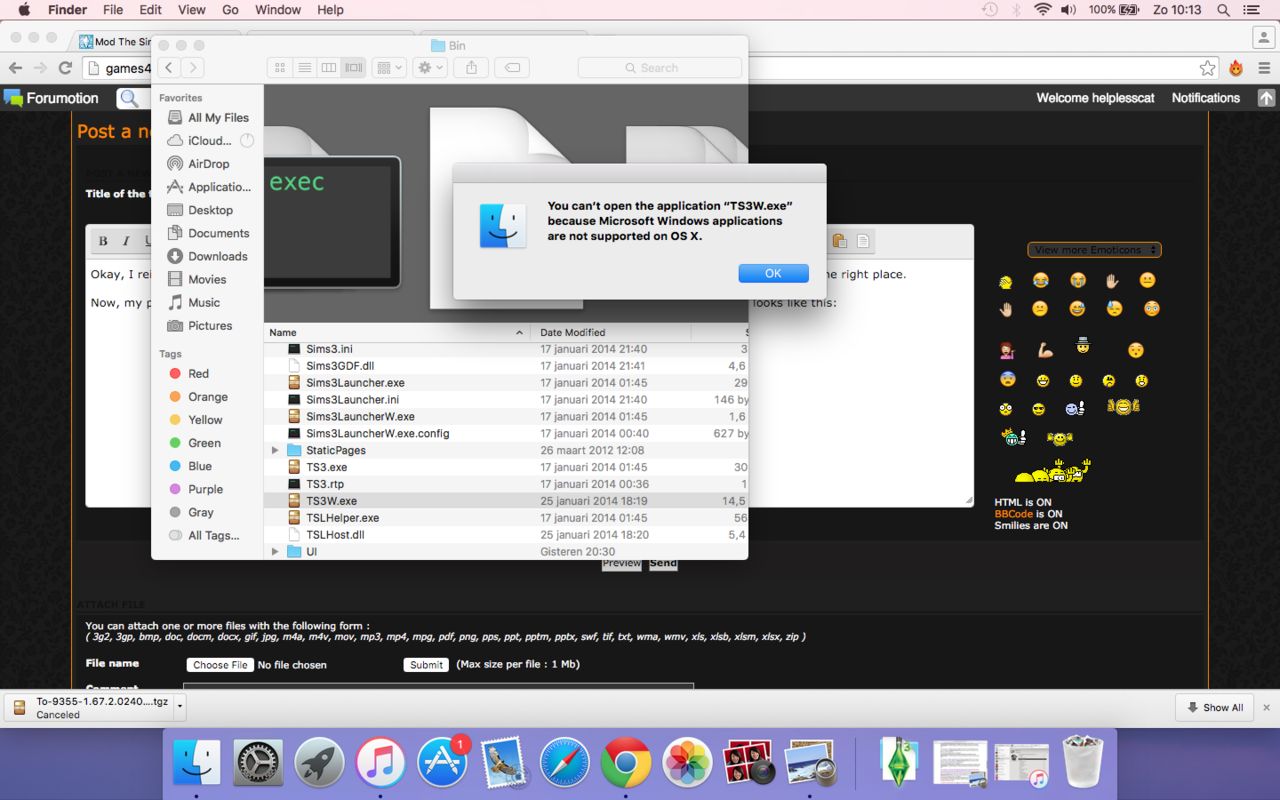
Task: Switch Finder to column view
Action: [328, 68]
